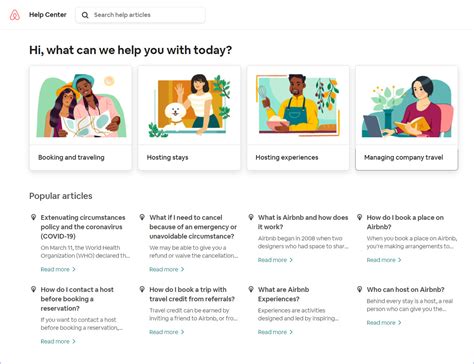The image size is (474, 364).
Task: Click lightbulb icon beside cancel emergency article
Action: pyautogui.click(x=142, y=217)
